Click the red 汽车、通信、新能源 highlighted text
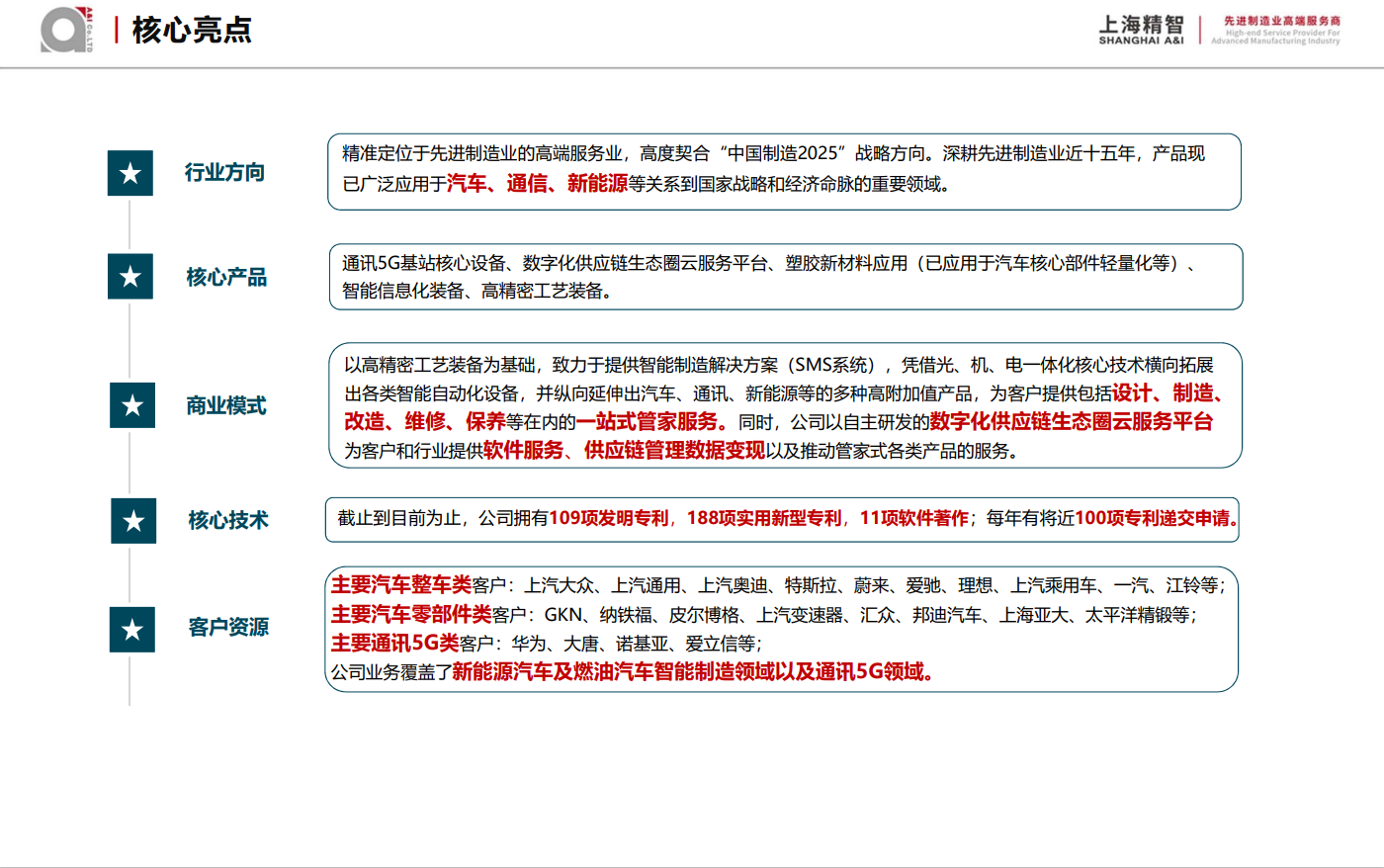The image size is (1384, 868). point(537,184)
